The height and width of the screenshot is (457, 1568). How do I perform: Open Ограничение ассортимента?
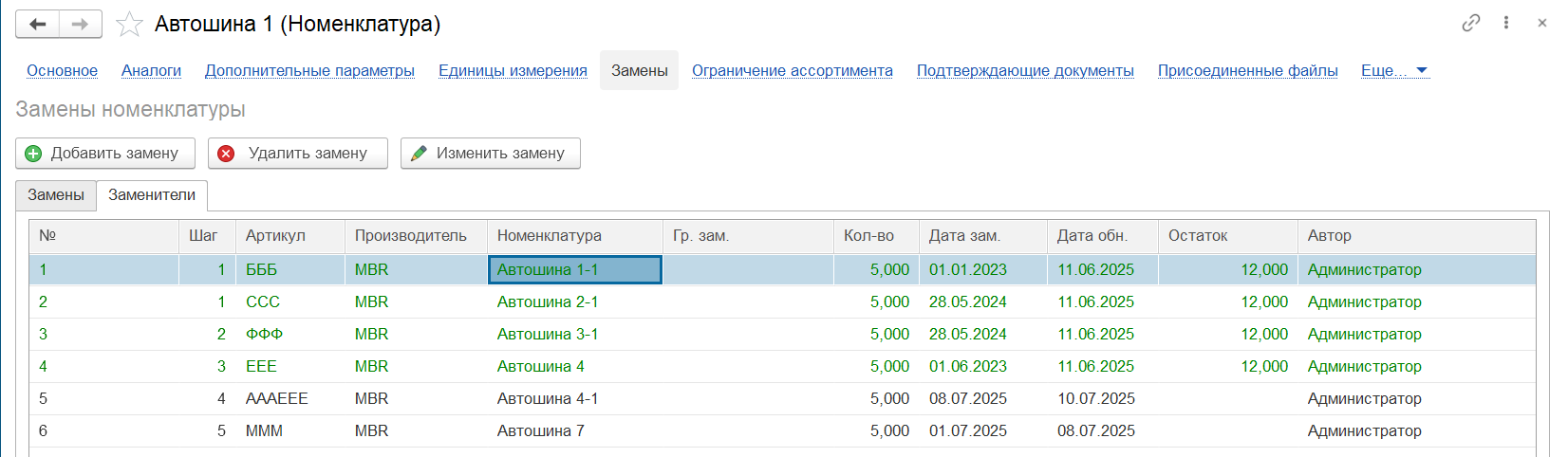792,70
